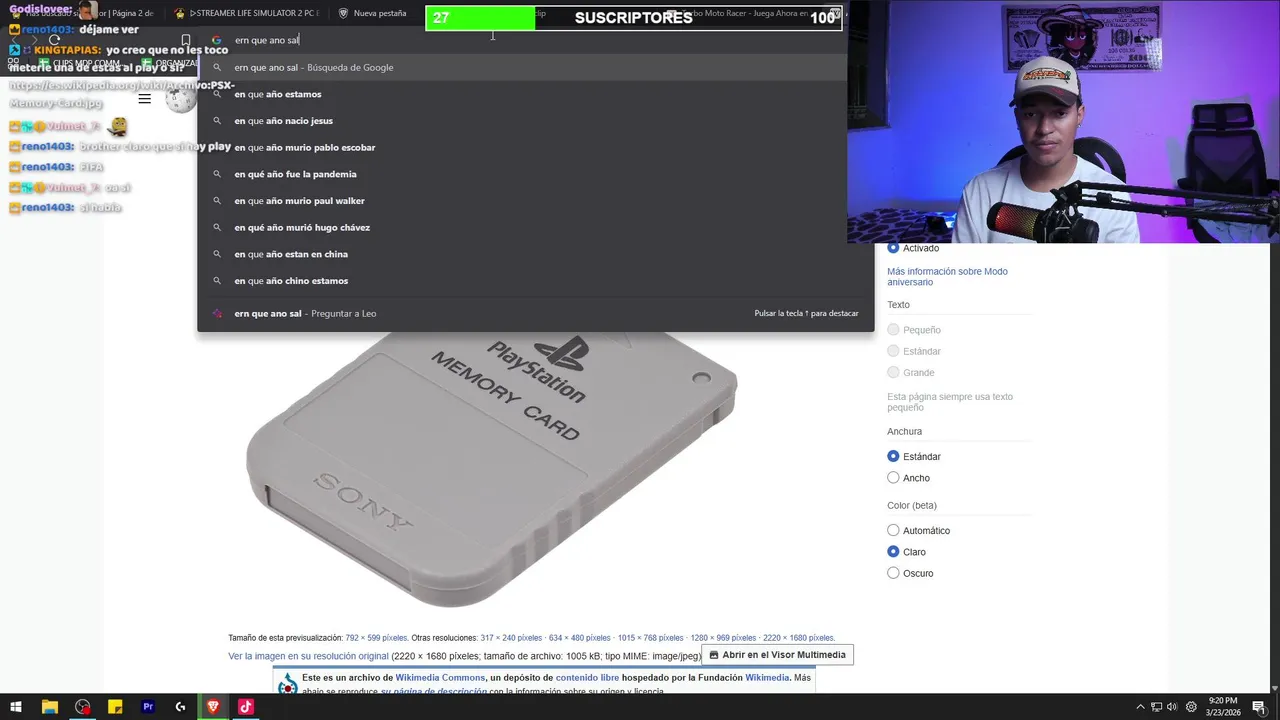The width and height of the screenshot is (1280, 720).
Task: Select the Activado radio button
Action: [x=893, y=247]
